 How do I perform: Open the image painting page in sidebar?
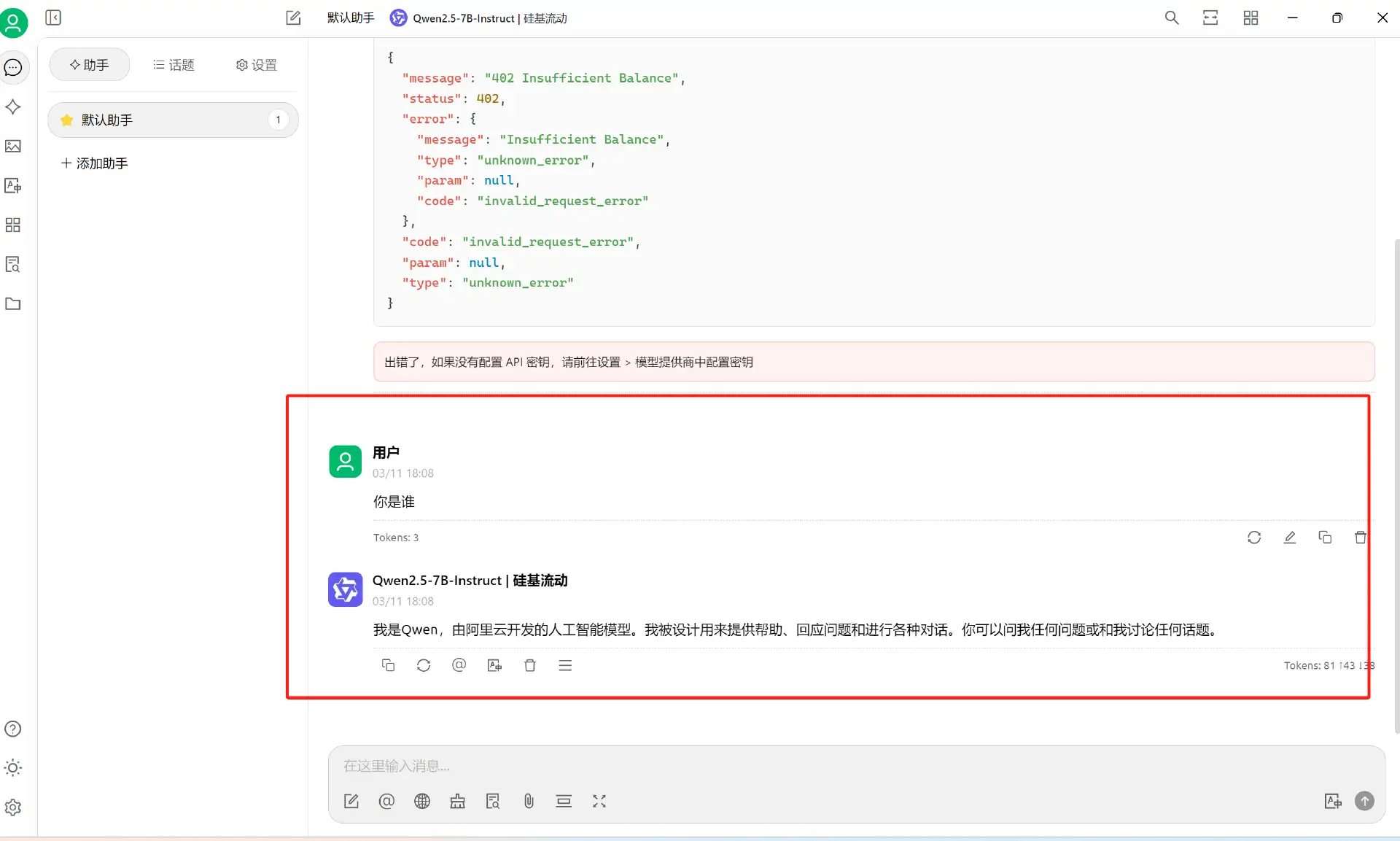(13, 147)
